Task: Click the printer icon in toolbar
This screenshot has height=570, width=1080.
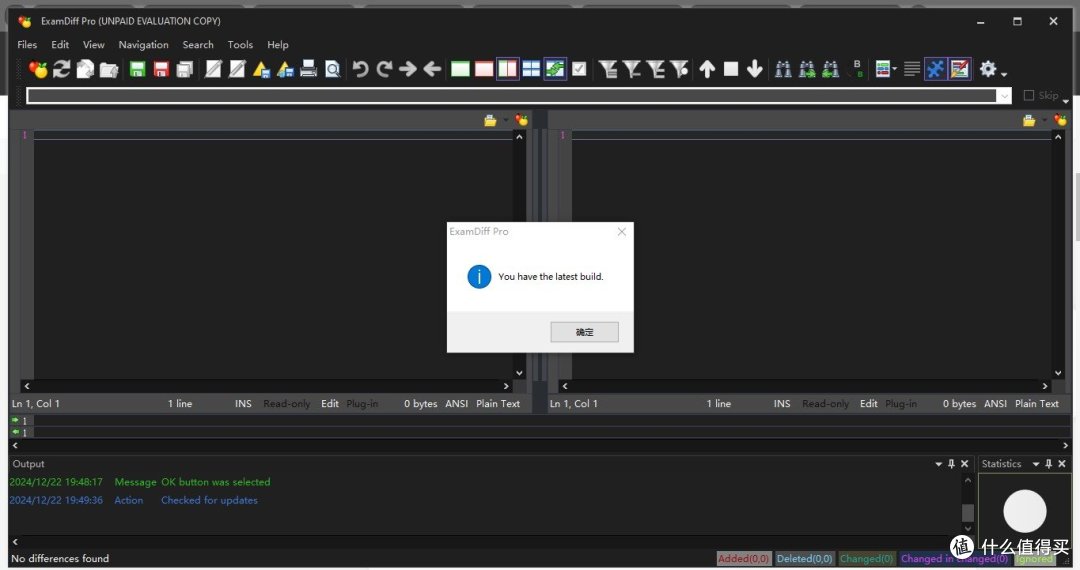Action: click(309, 69)
